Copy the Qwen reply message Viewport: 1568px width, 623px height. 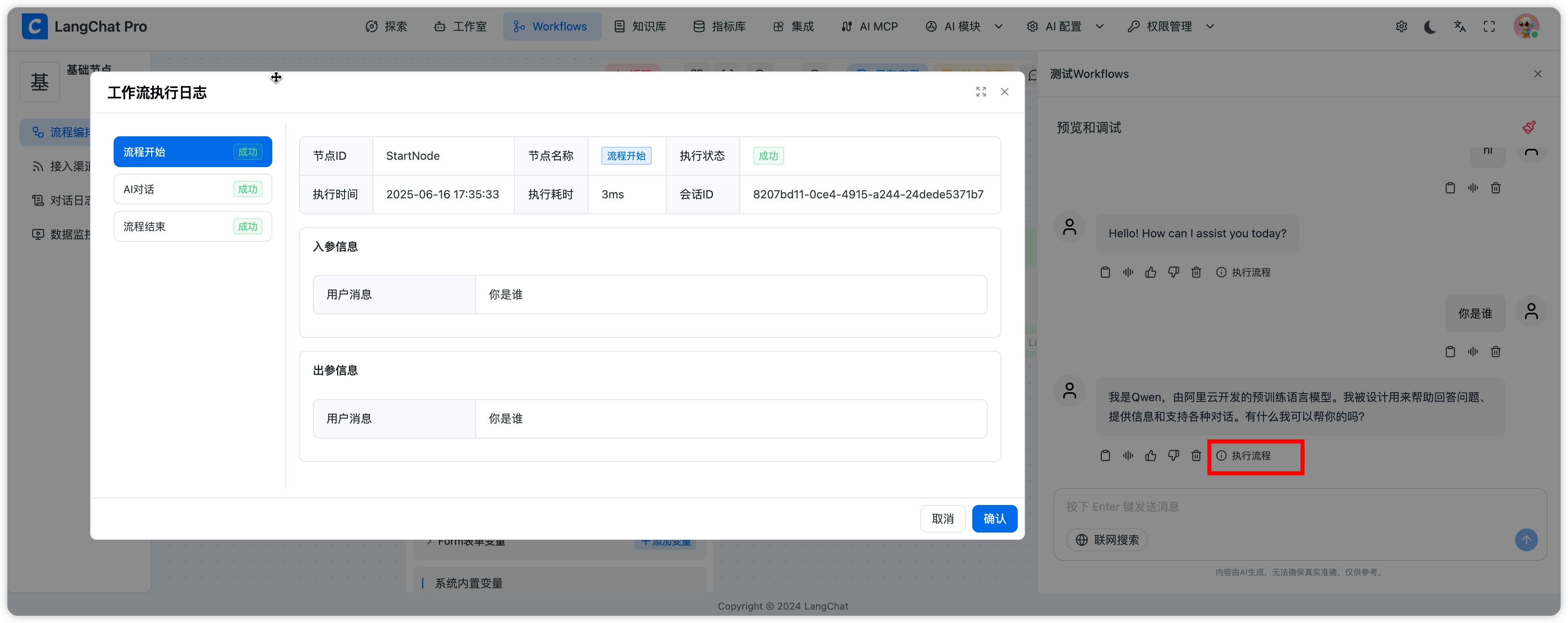(x=1105, y=456)
